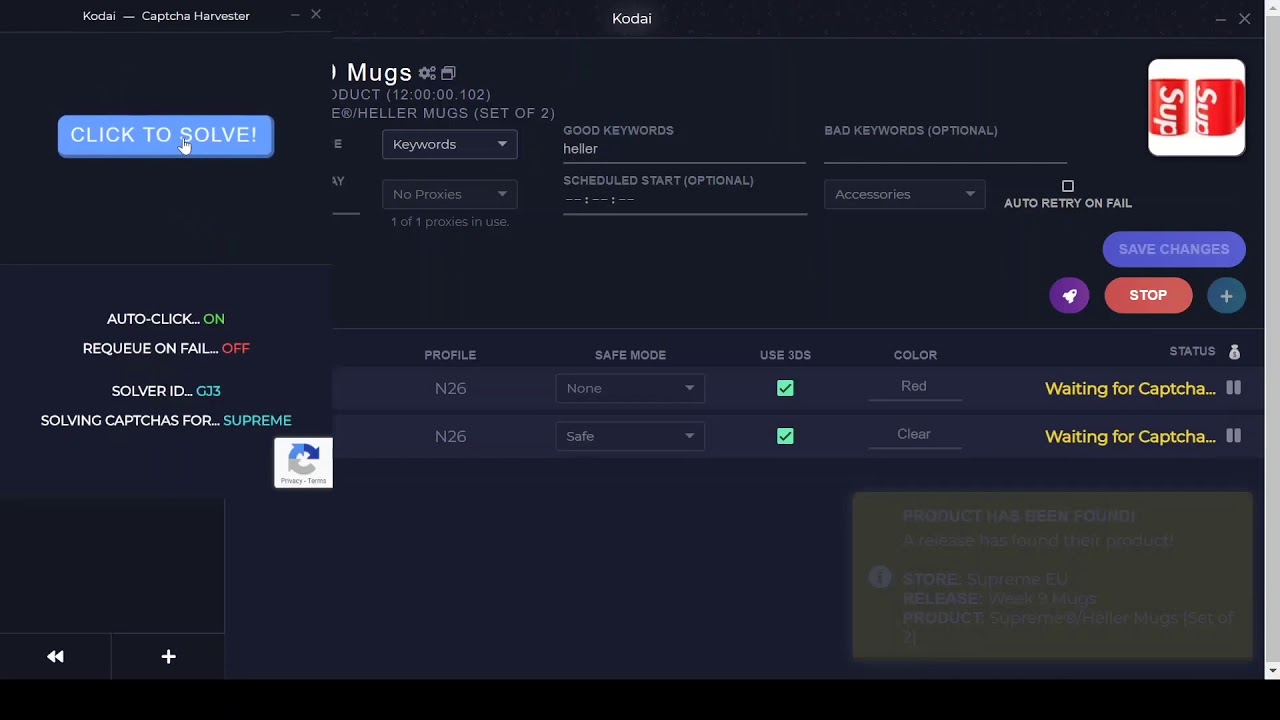Launch tasks with purple rocket button
The height and width of the screenshot is (720, 1280).
1069,295
